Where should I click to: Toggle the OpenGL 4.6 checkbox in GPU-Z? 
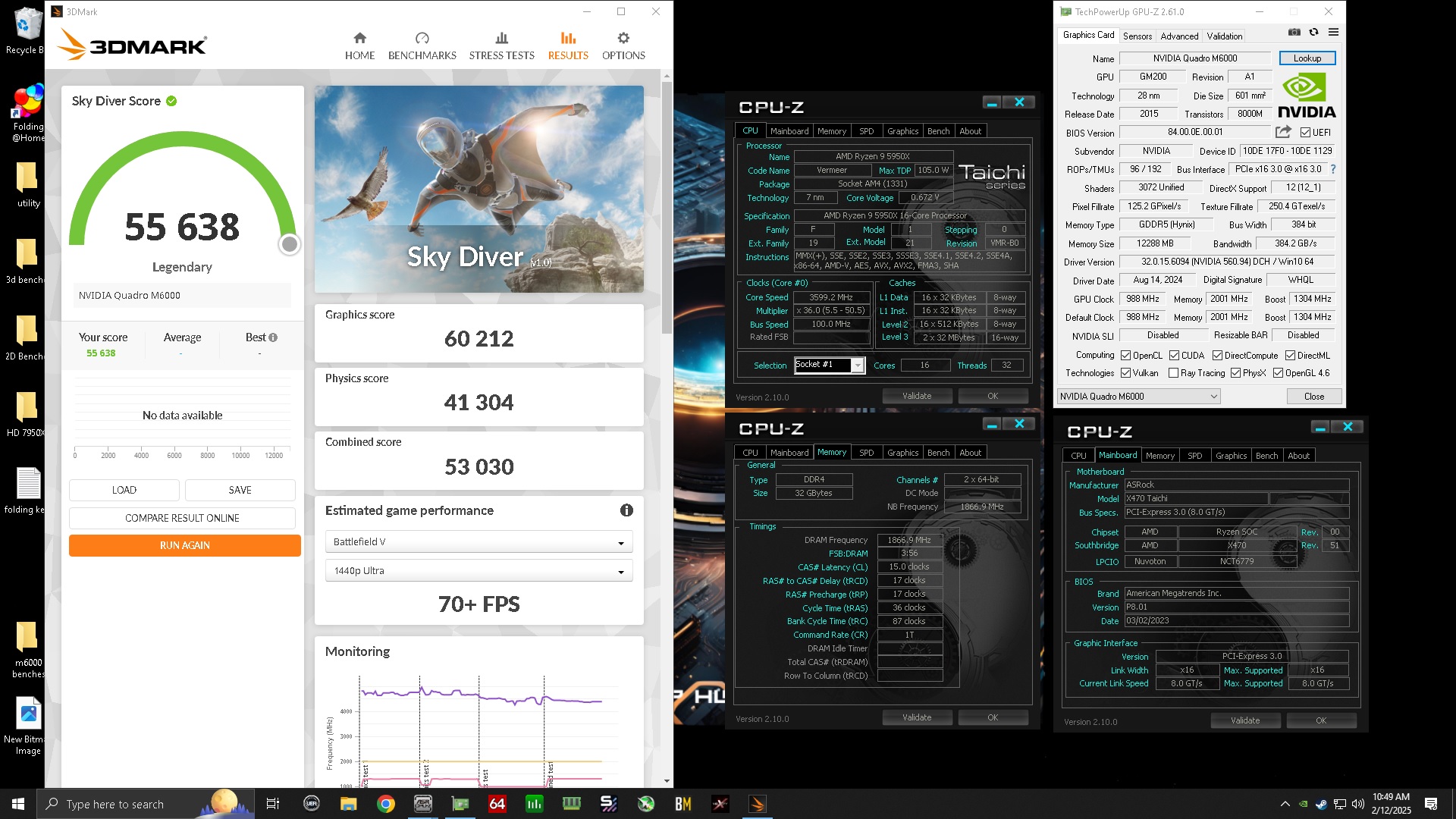coord(1279,373)
